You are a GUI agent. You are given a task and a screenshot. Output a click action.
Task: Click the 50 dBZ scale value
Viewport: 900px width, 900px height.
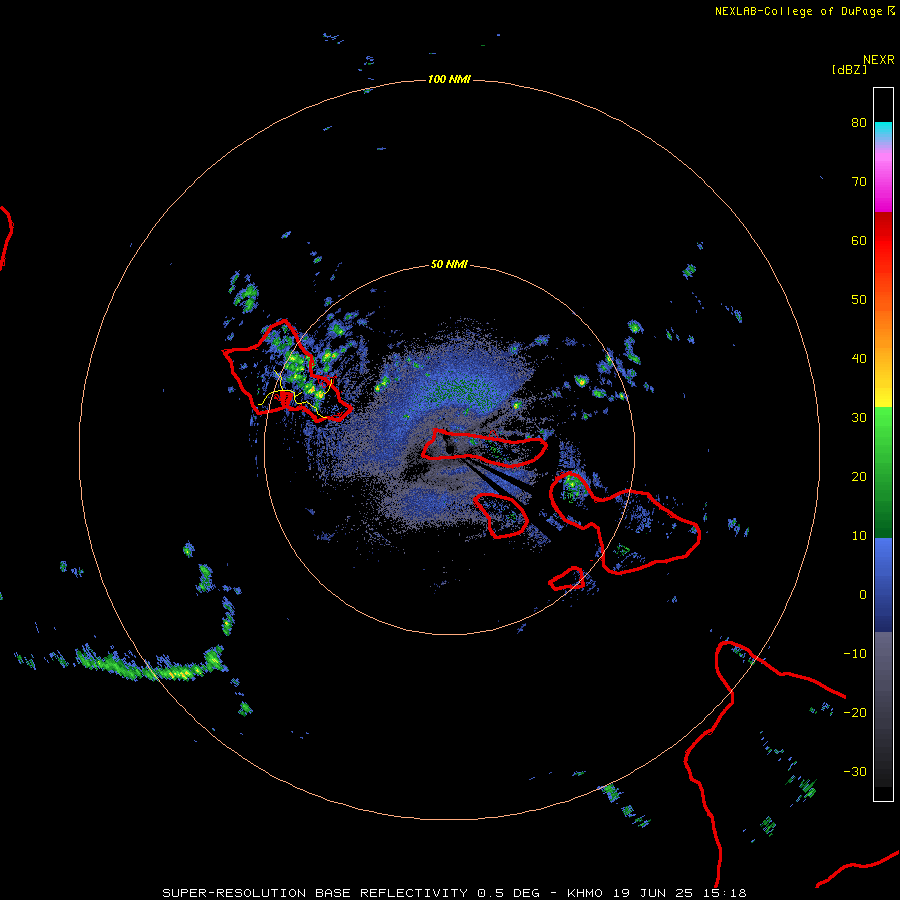[859, 300]
